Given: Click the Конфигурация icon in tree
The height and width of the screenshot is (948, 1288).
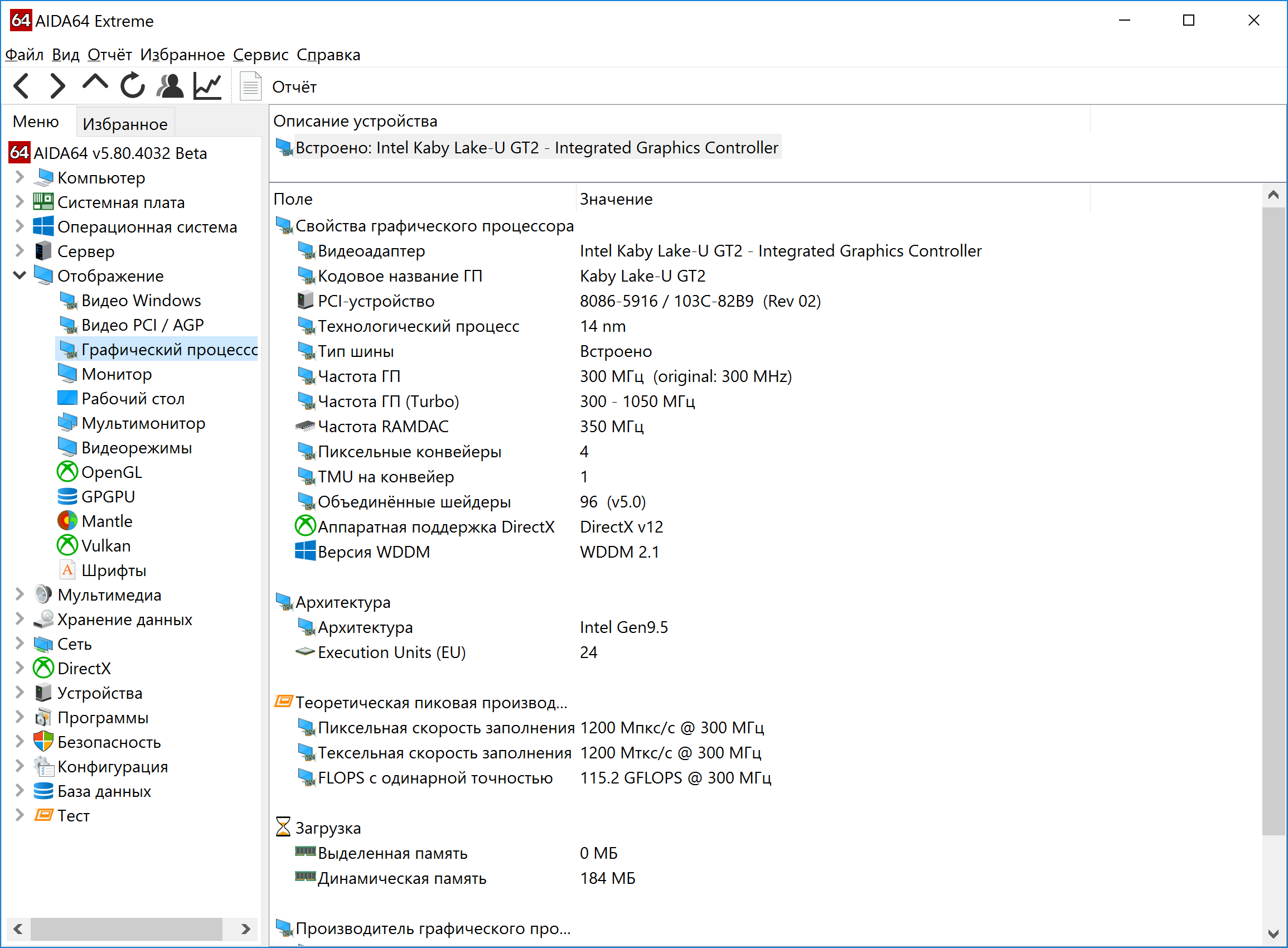Looking at the screenshot, I should click(x=43, y=767).
